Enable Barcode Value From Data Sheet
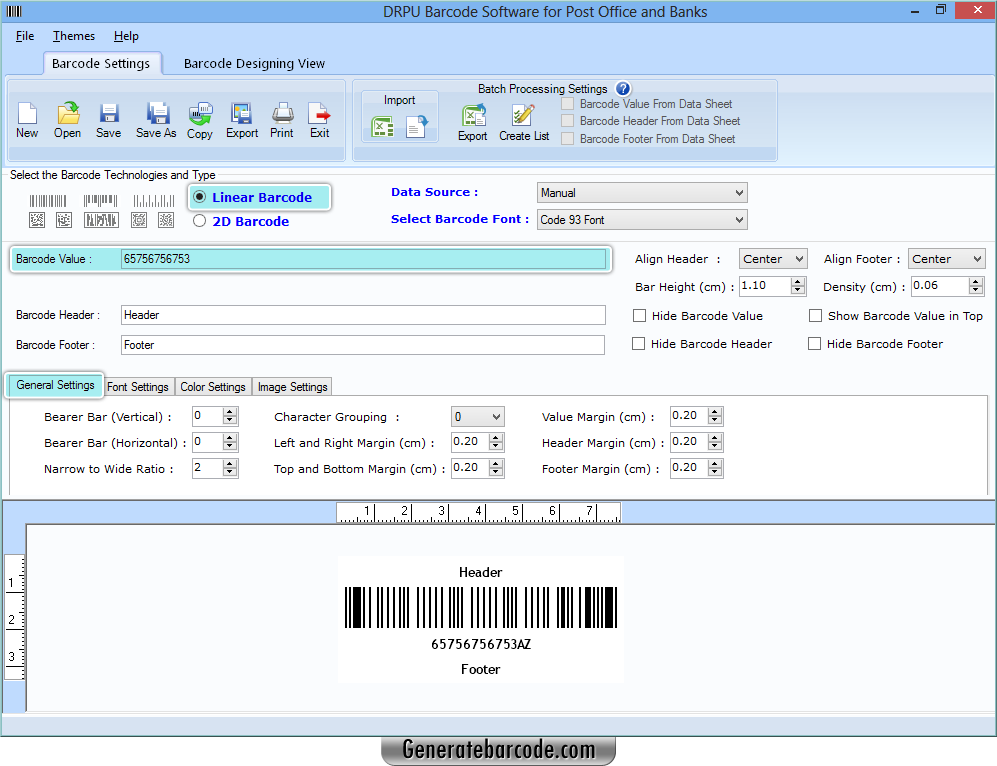997x766 pixels. (x=568, y=104)
